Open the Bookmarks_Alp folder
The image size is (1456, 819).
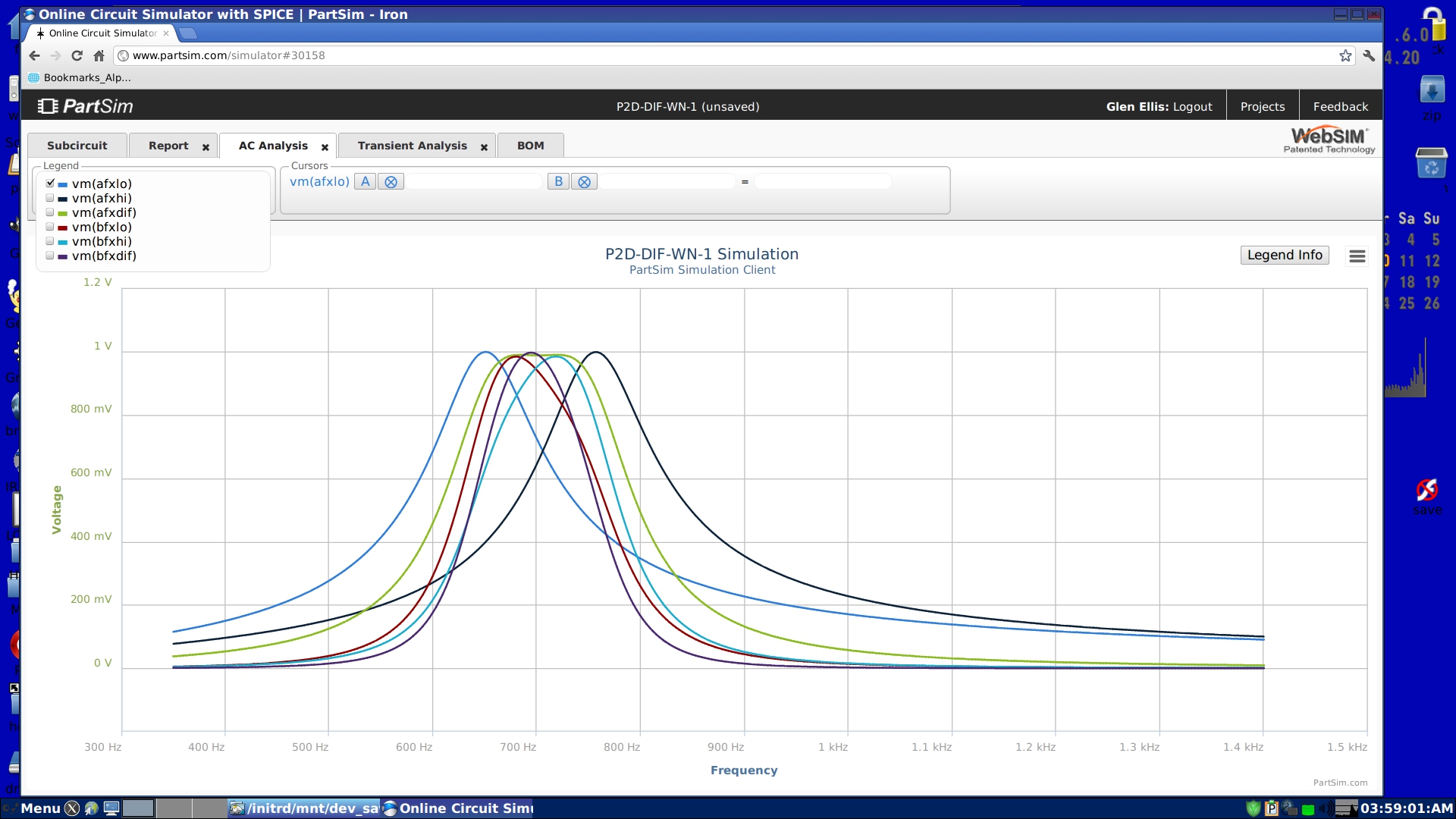pos(80,77)
